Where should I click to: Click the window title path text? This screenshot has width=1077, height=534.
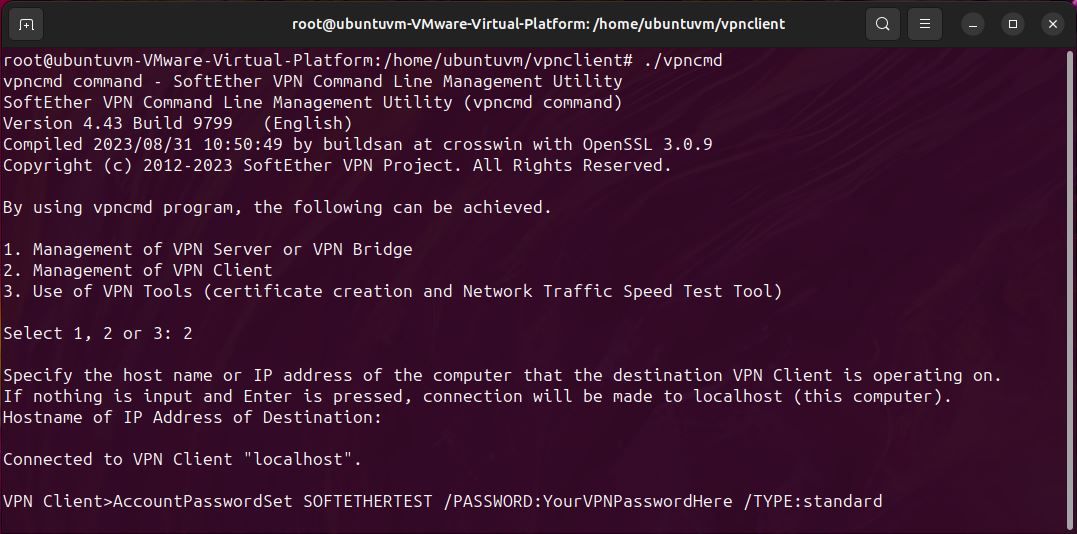tap(537, 24)
